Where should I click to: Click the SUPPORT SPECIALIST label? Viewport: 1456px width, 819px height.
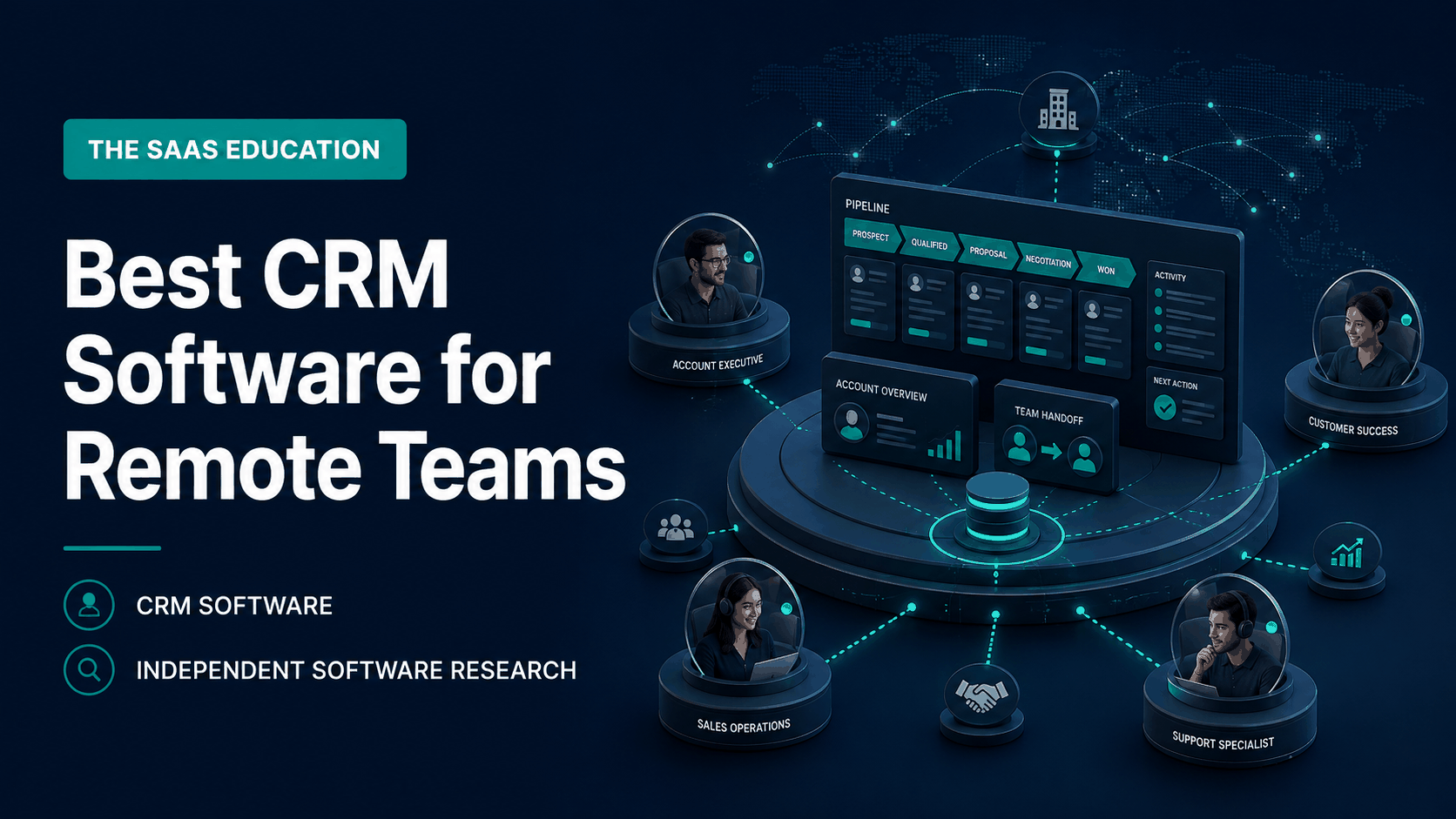coord(1223,742)
